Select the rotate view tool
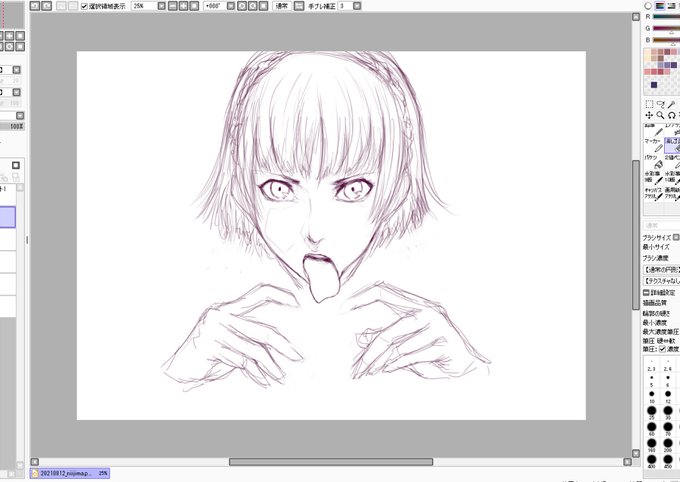 [x=671, y=115]
